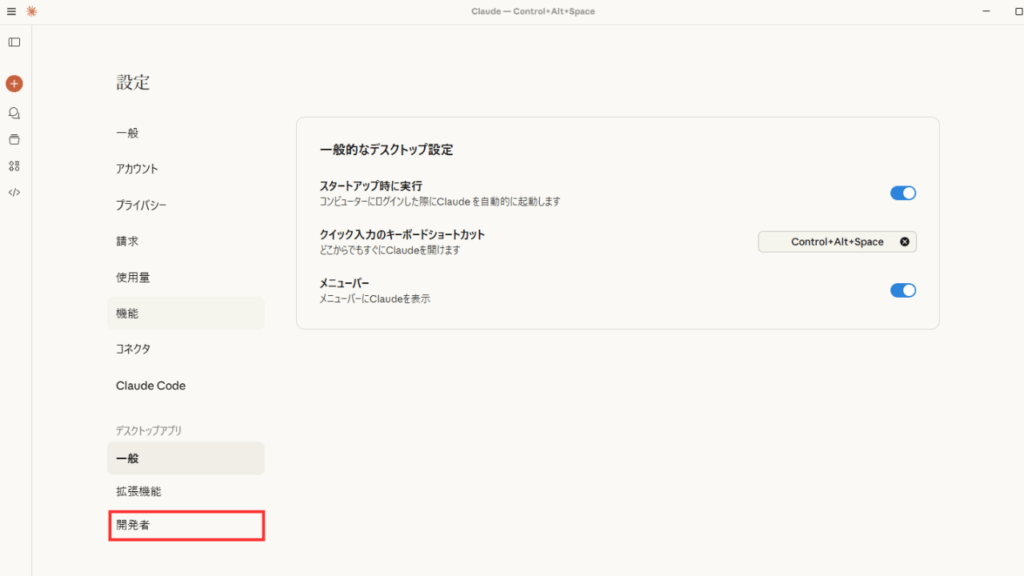Open the projects icon in sidebar
Viewport: 1024px width, 576px height.
point(14,139)
